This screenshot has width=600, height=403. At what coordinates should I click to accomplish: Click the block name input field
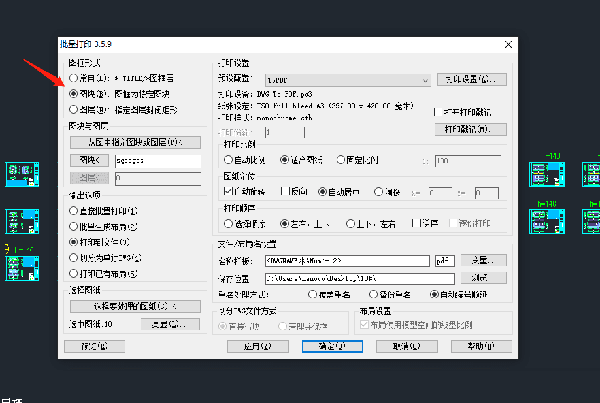coord(158,161)
